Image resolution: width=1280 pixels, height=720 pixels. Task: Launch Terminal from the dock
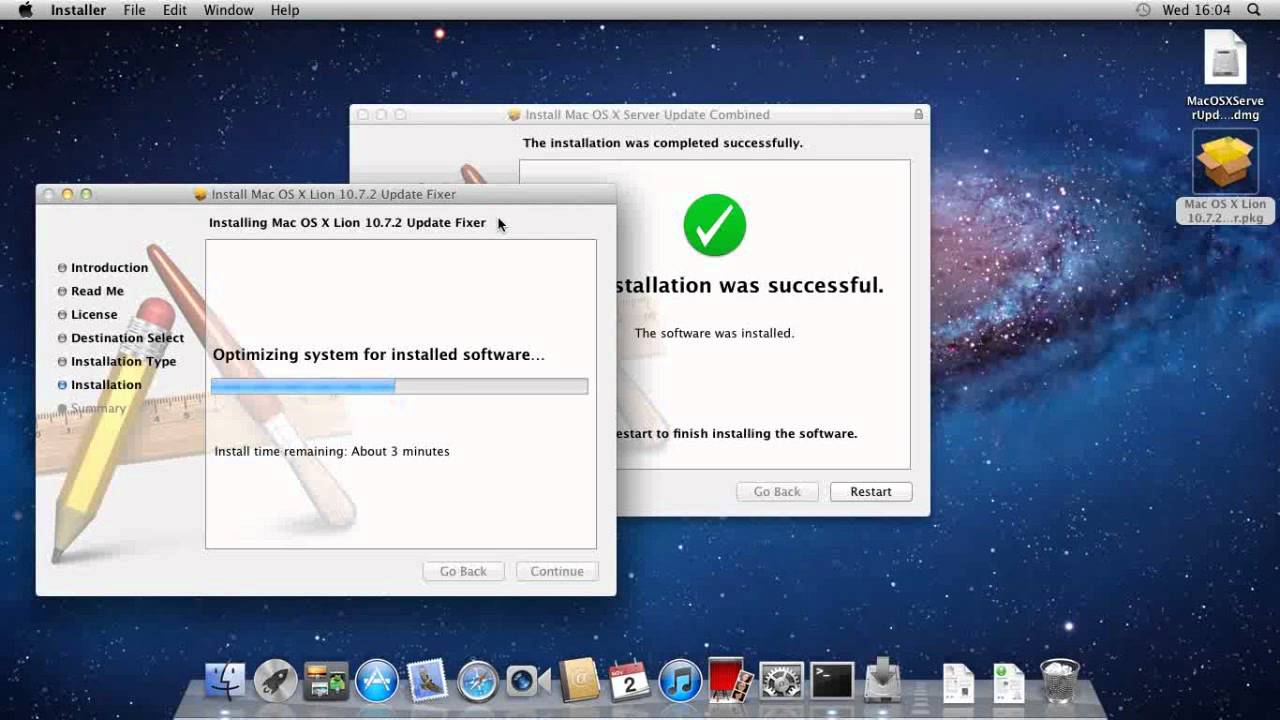pyautogui.click(x=832, y=681)
